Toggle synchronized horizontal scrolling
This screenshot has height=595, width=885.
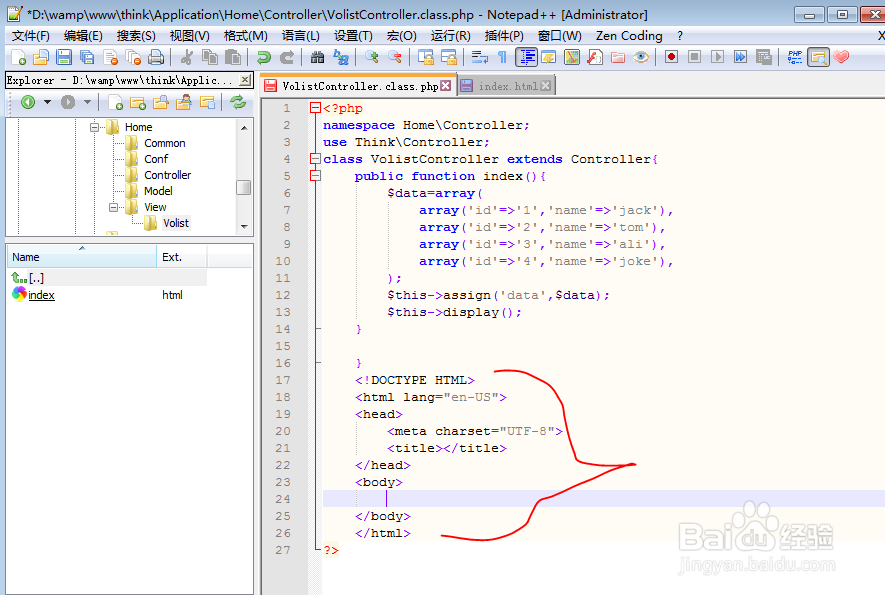[x=449, y=57]
